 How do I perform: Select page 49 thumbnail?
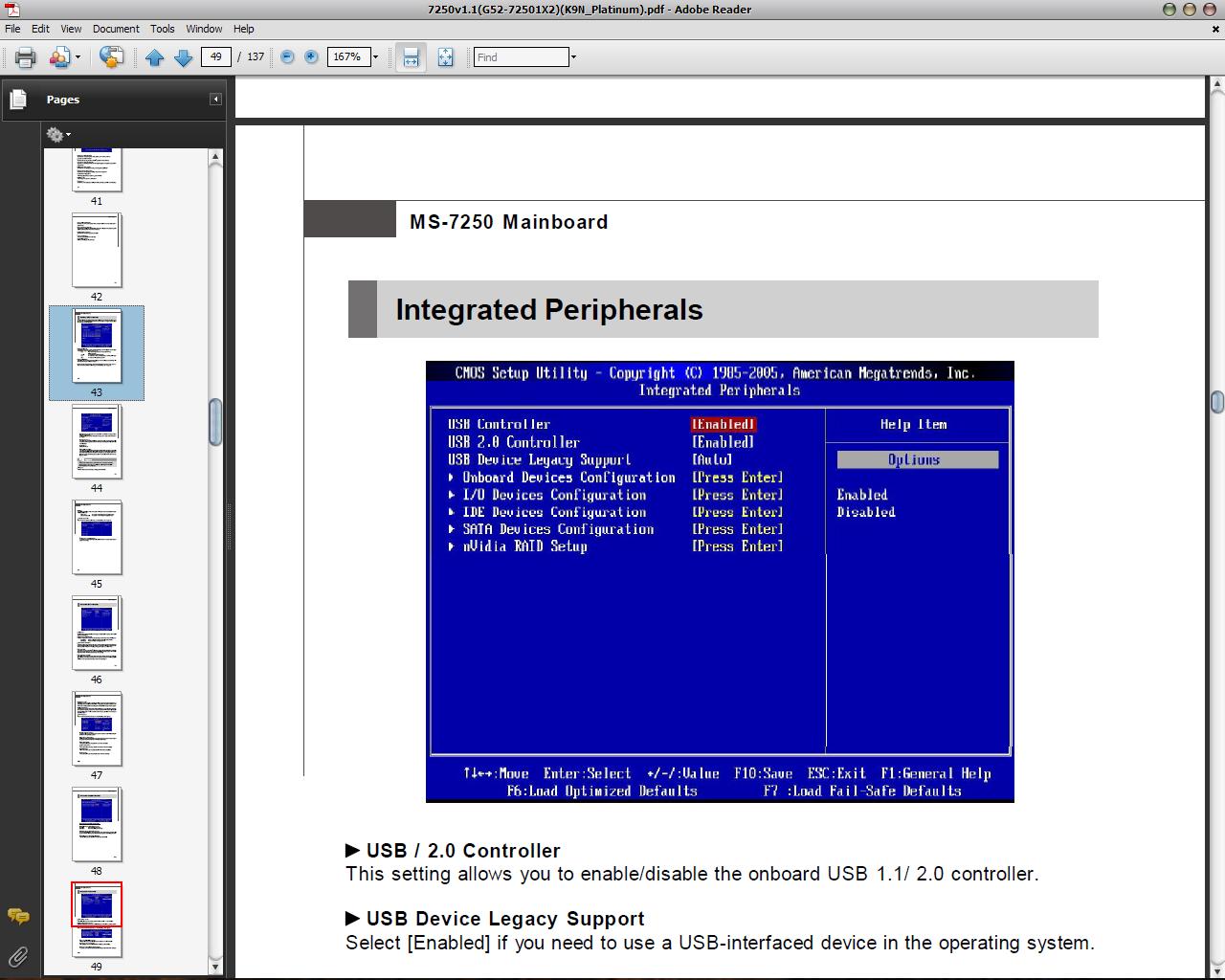pyautogui.click(x=97, y=920)
